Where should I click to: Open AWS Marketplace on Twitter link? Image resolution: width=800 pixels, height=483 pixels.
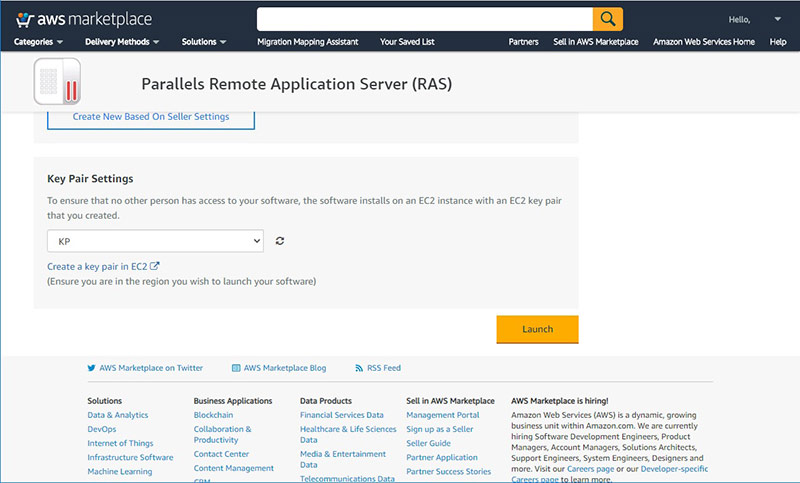pyautogui.click(x=151, y=368)
